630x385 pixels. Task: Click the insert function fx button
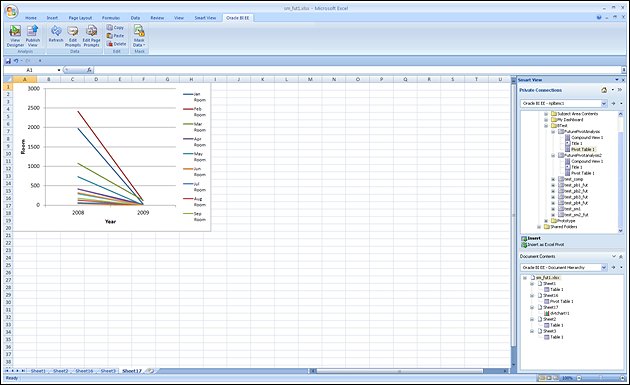[x=89, y=70]
